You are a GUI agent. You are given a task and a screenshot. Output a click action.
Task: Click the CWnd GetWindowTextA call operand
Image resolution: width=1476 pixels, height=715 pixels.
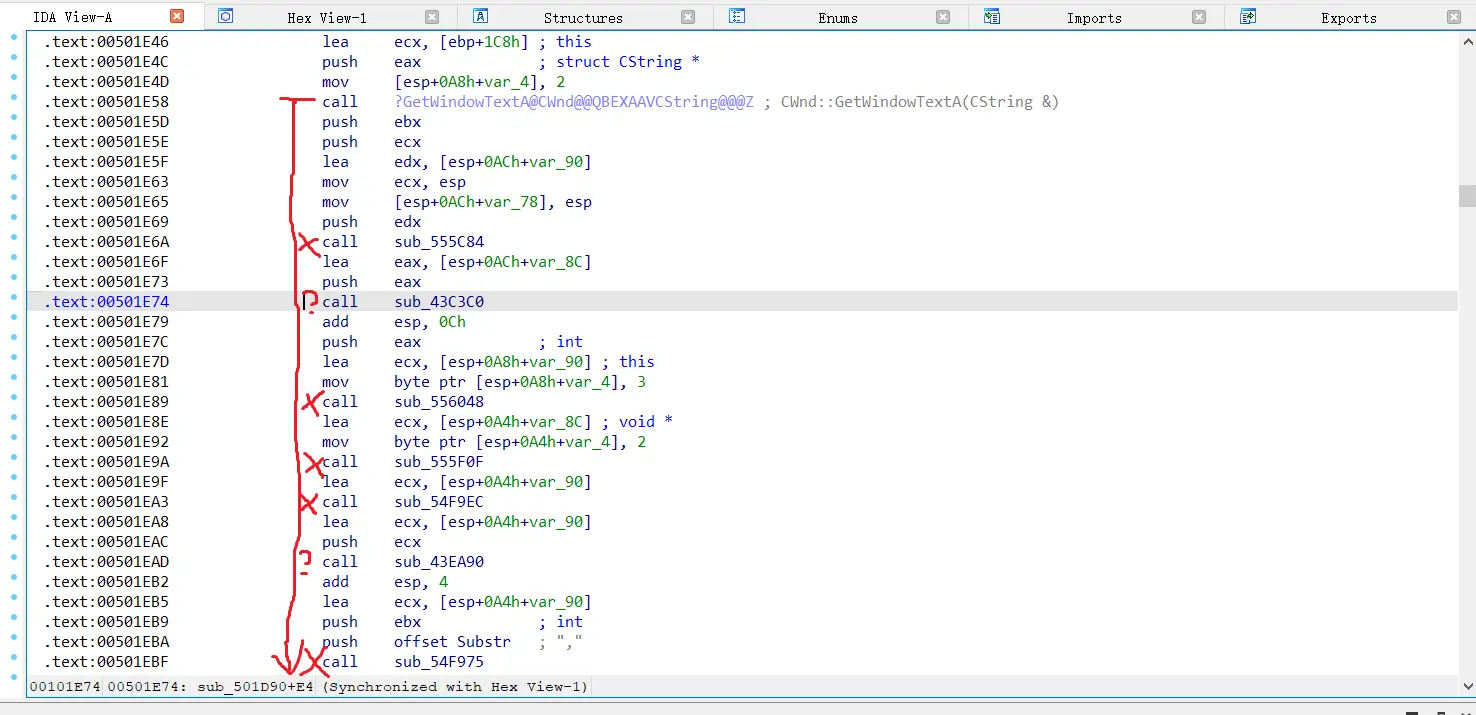click(574, 102)
